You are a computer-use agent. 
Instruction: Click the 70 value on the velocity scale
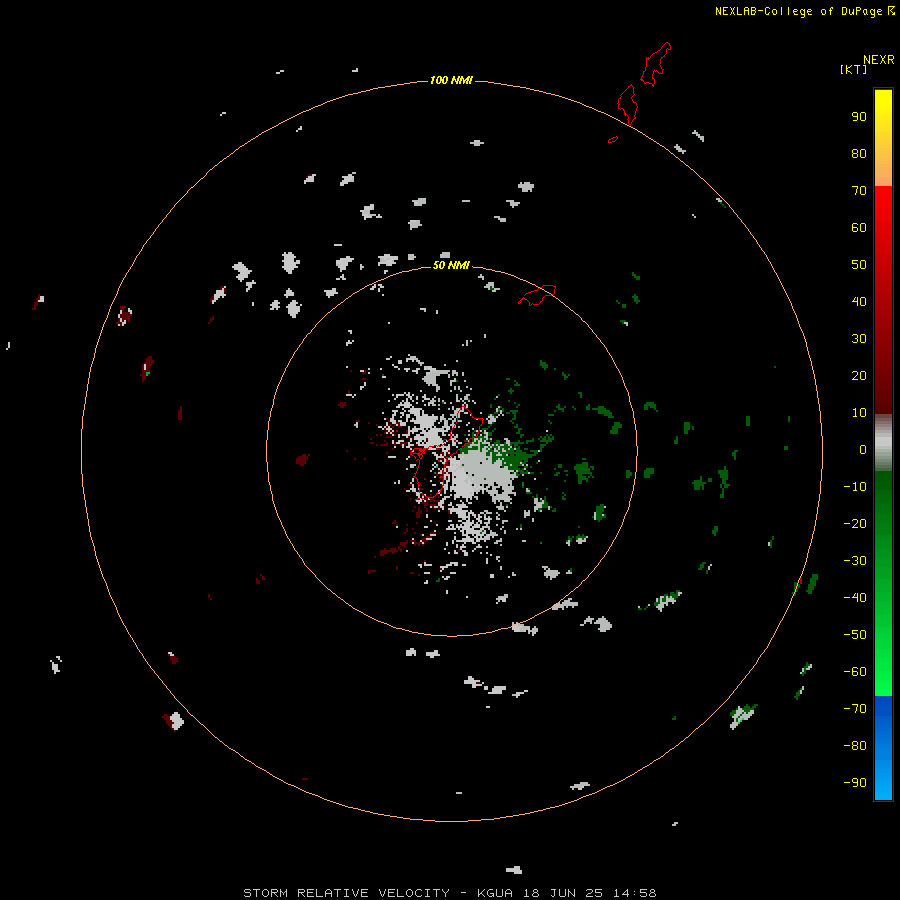(x=859, y=191)
